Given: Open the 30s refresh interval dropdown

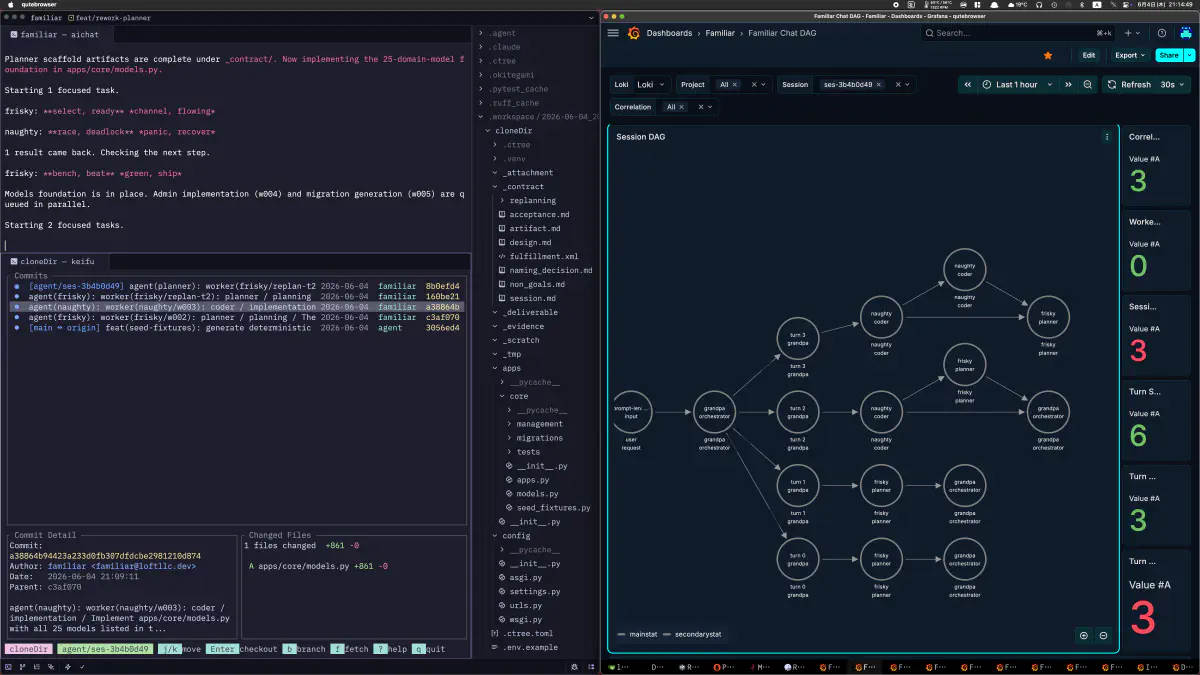Looking at the screenshot, I should [1173, 85].
